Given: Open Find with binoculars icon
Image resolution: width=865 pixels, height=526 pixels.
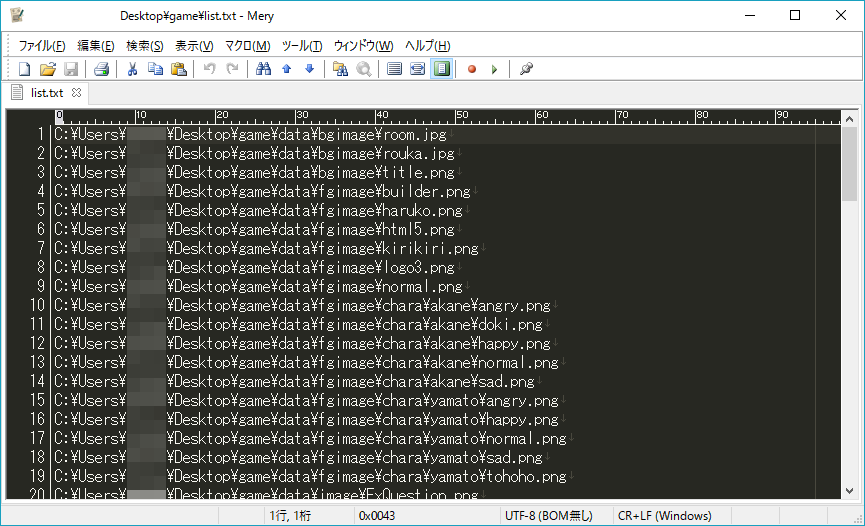Looking at the screenshot, I should tap(264, 69).
